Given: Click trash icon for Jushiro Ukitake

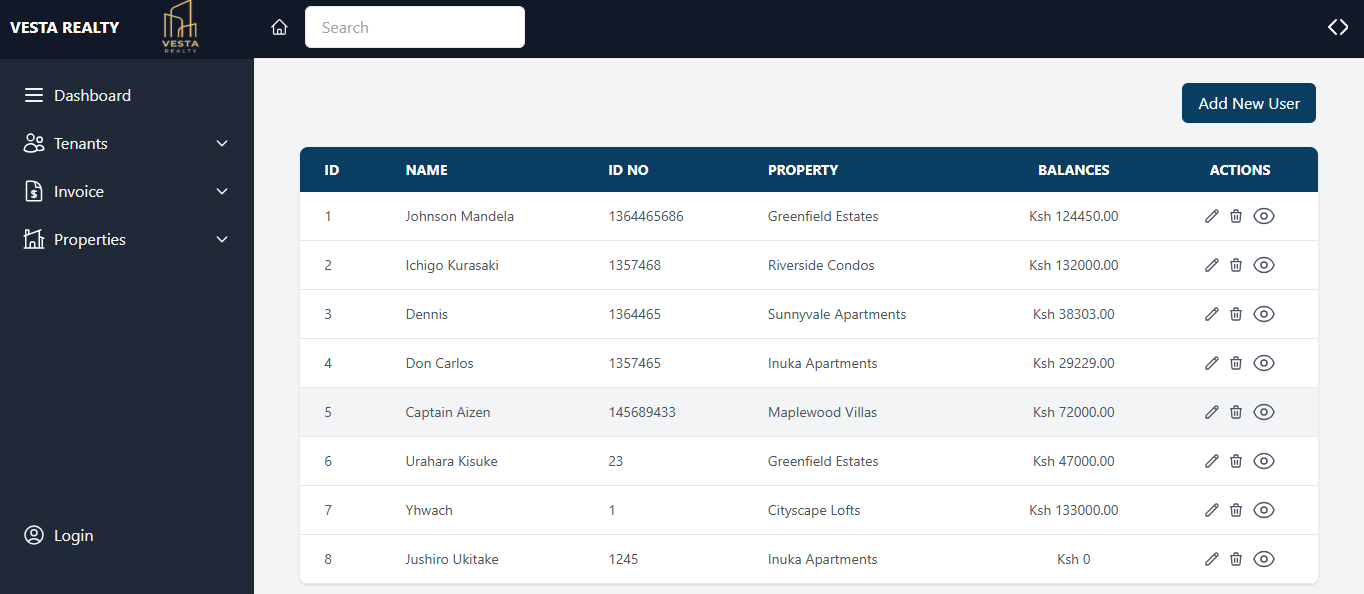Looking at the screenshot, I should coord(1236,559).
